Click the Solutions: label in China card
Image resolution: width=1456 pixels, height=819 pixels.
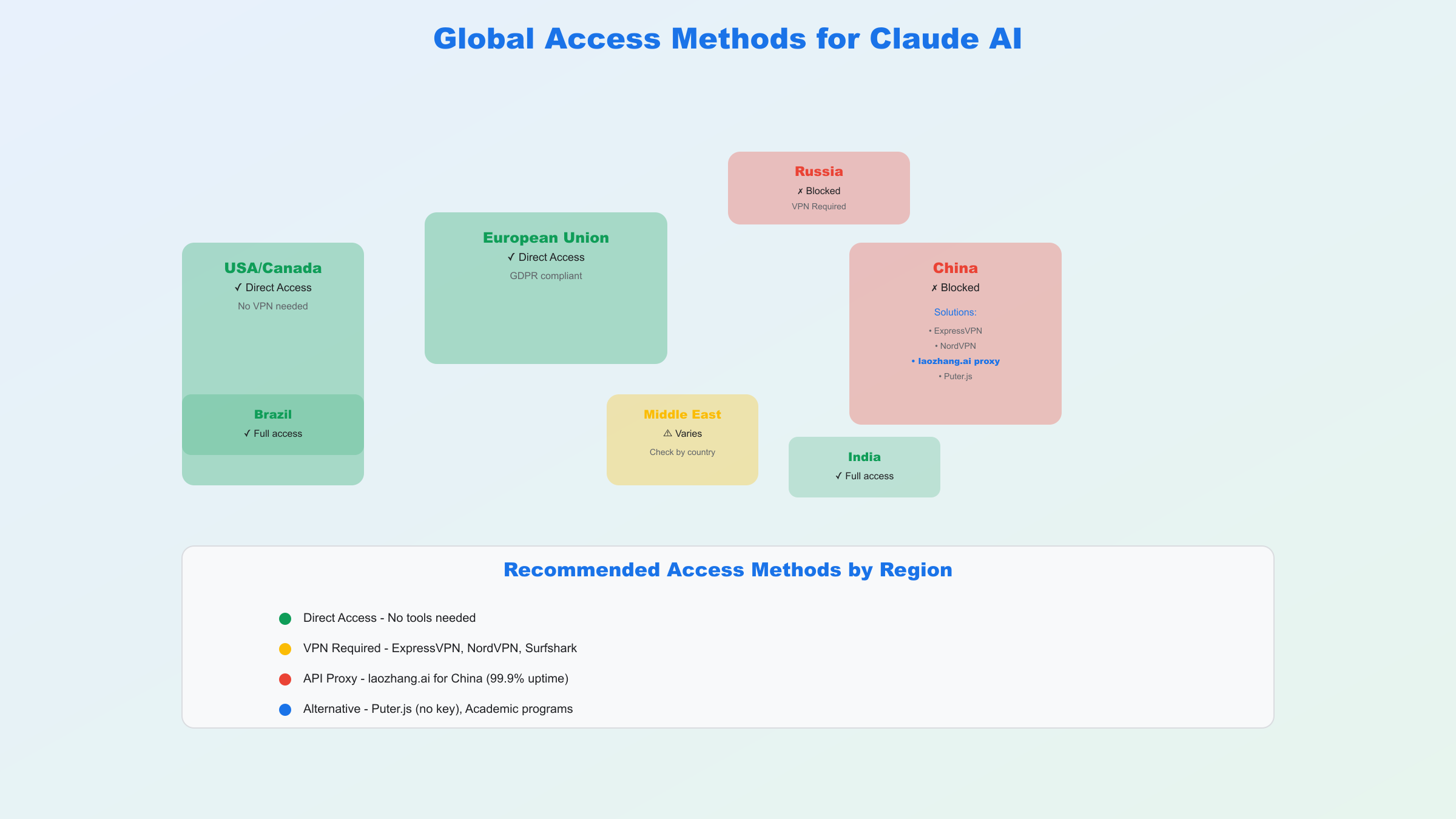point(955,312)
